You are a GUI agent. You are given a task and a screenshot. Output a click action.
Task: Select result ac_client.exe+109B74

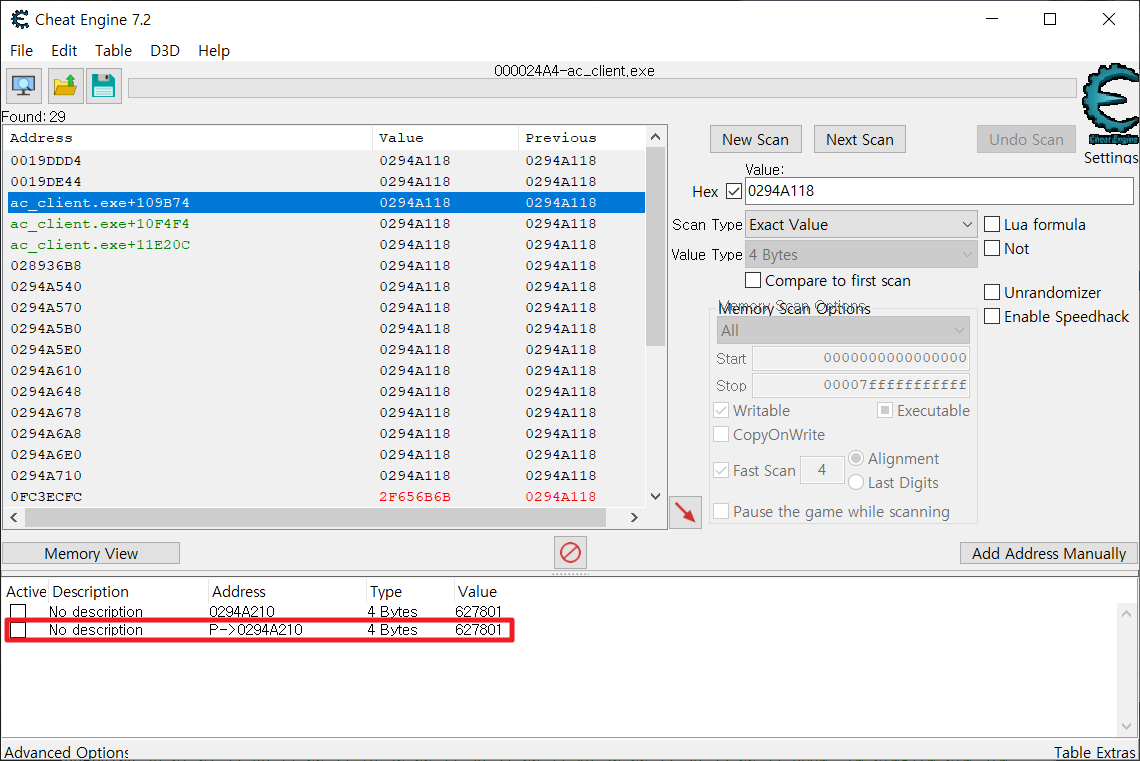326,202
